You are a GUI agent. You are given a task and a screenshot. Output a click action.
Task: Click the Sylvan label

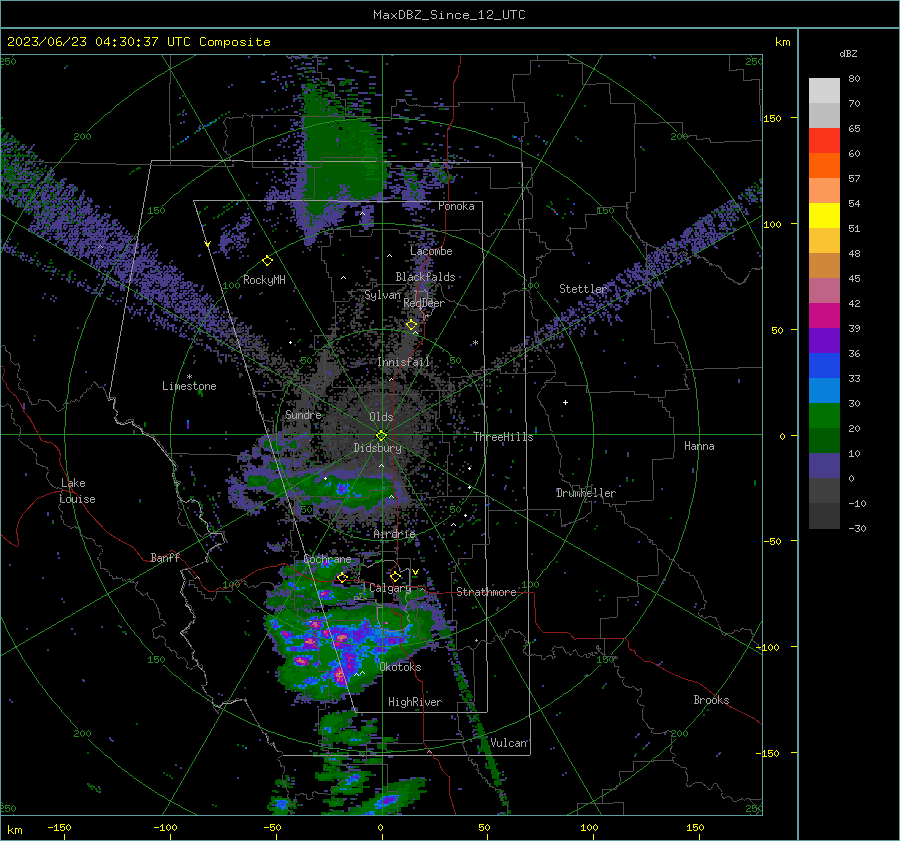pyautogui.click(x=383, y=295)
